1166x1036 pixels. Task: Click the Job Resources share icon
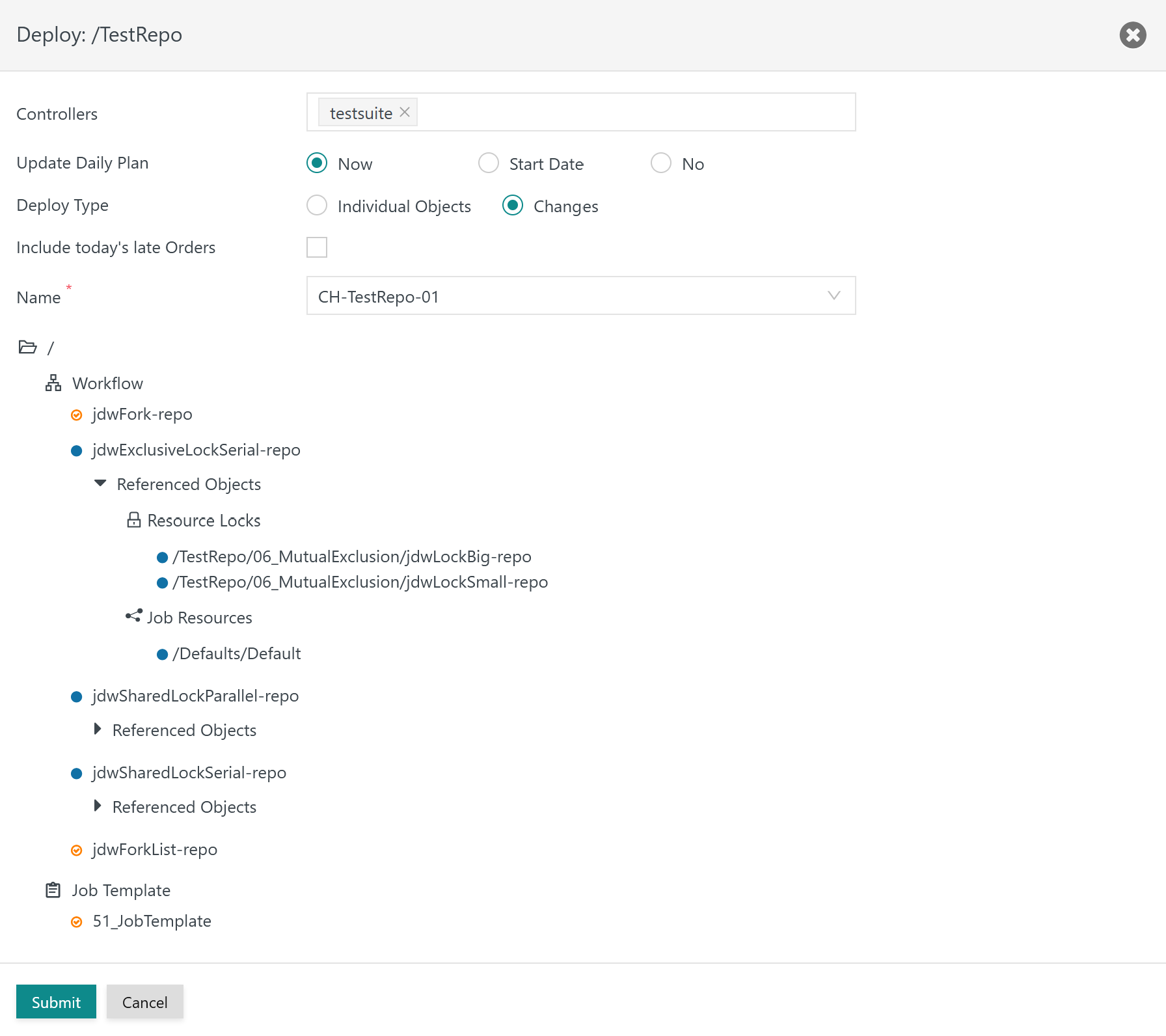point(134,616)
